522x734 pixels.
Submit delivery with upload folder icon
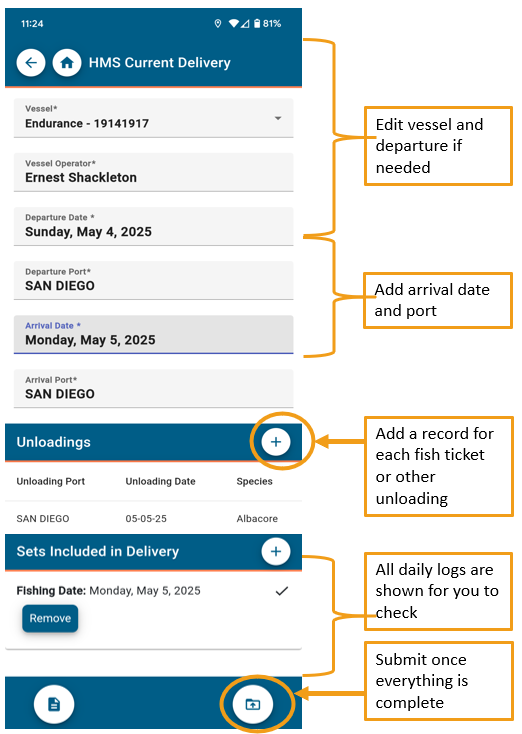(x=253, y=704)
